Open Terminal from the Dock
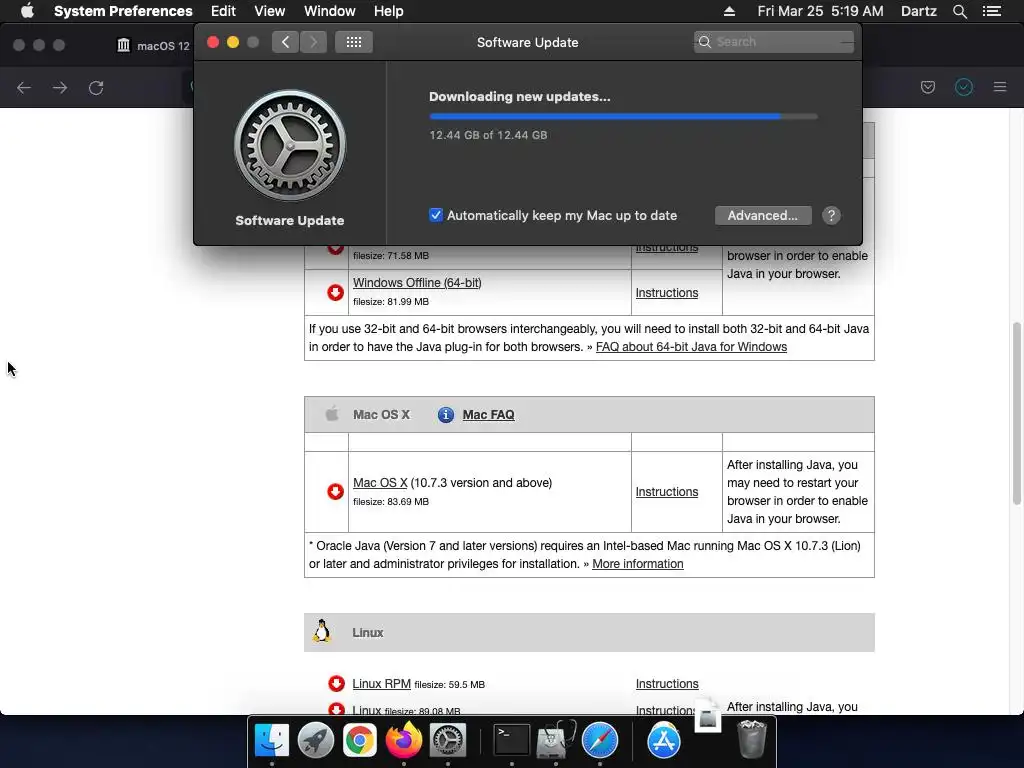 tap(511, 740)
